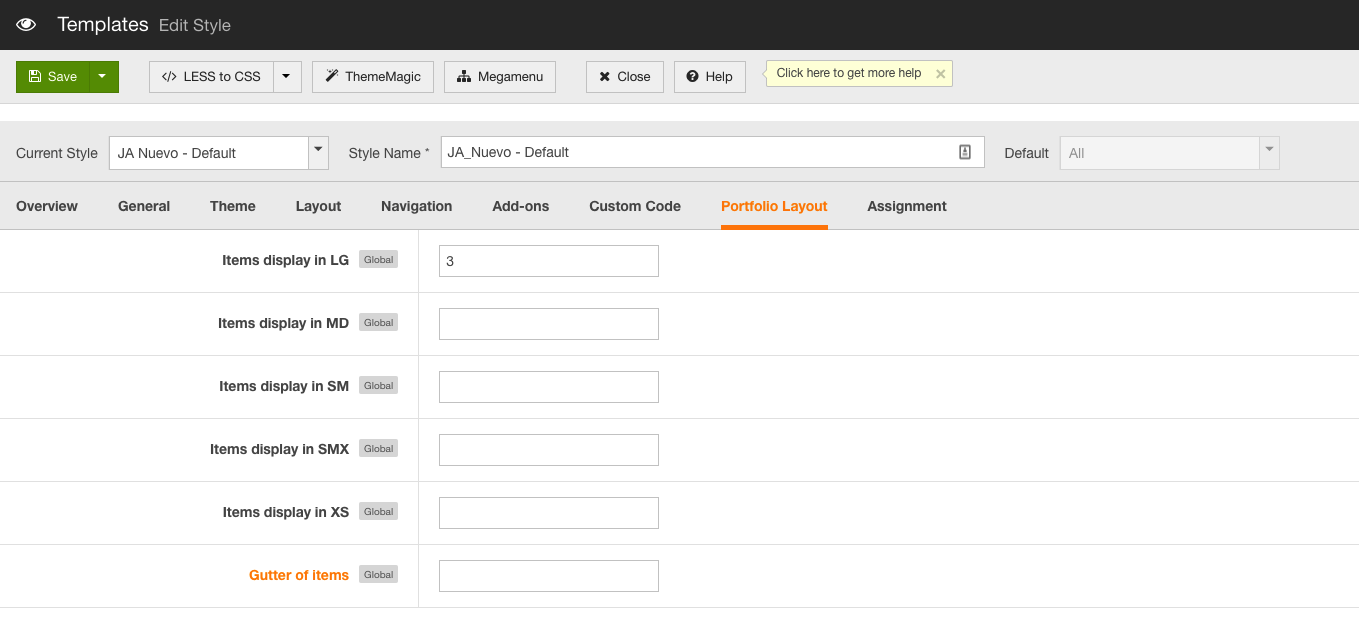
Task: Open the Add-ons tab
Action: 520,206
